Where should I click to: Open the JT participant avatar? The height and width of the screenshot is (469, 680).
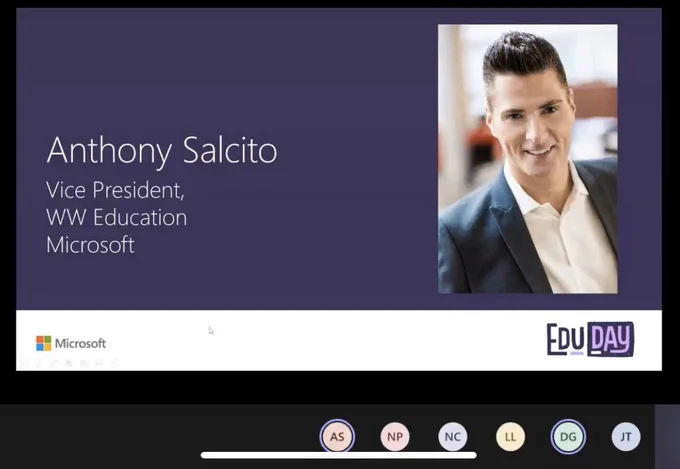(625, 436)
